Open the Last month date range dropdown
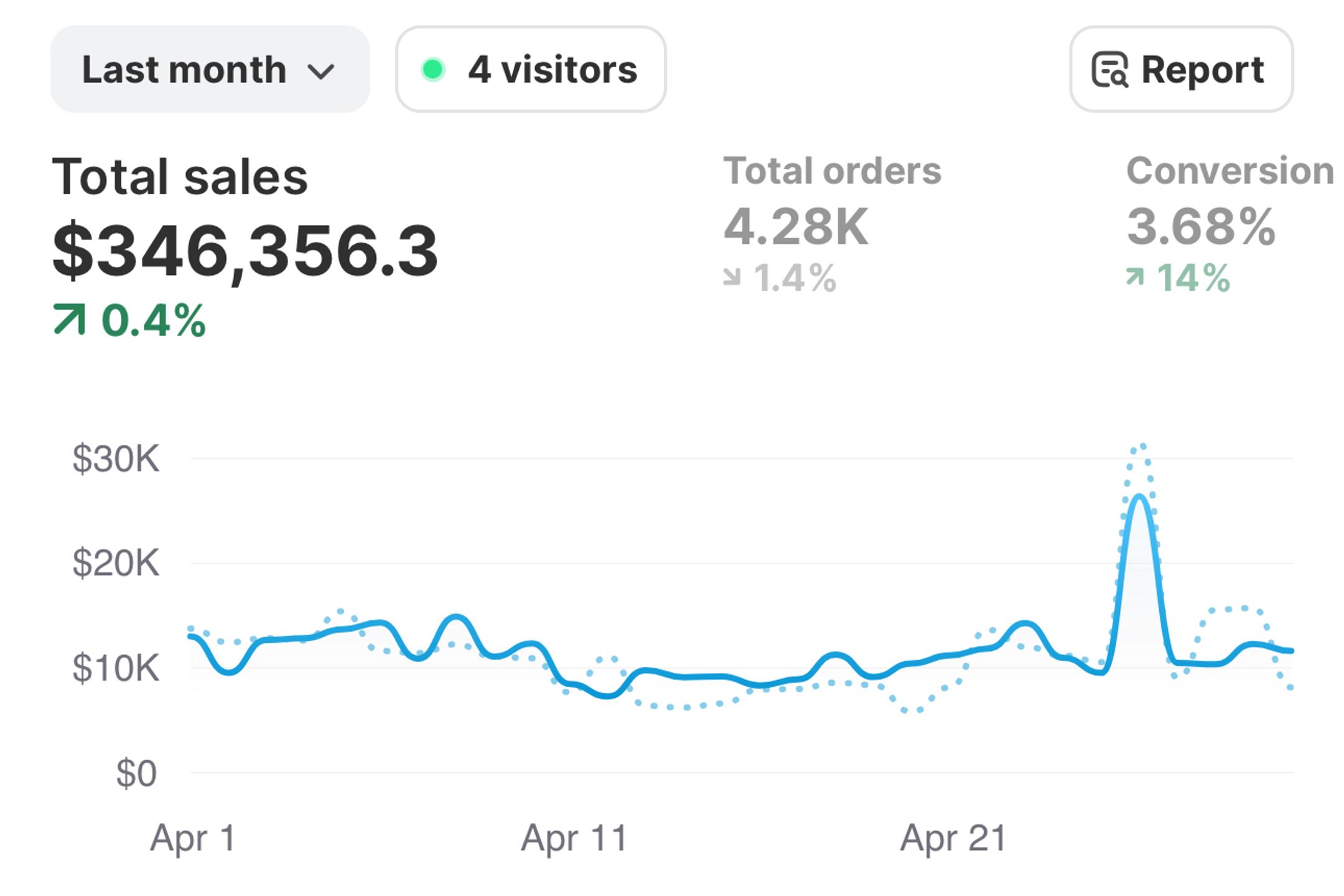Viewport: 1344px width, 896px height. [x=210, y=69]
